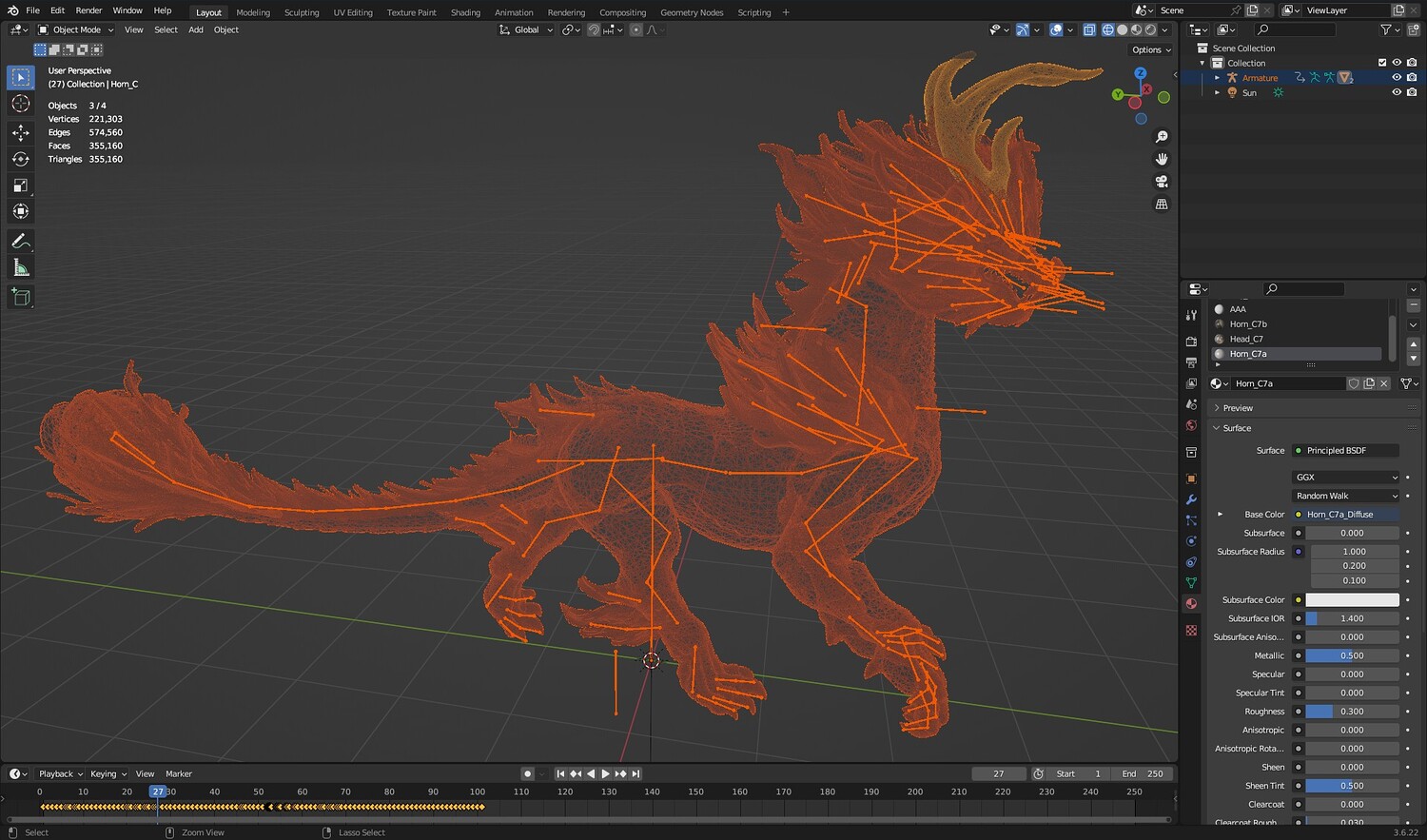Click the Options button in viewport
1427x840 pixels.
coord(1150,49)
